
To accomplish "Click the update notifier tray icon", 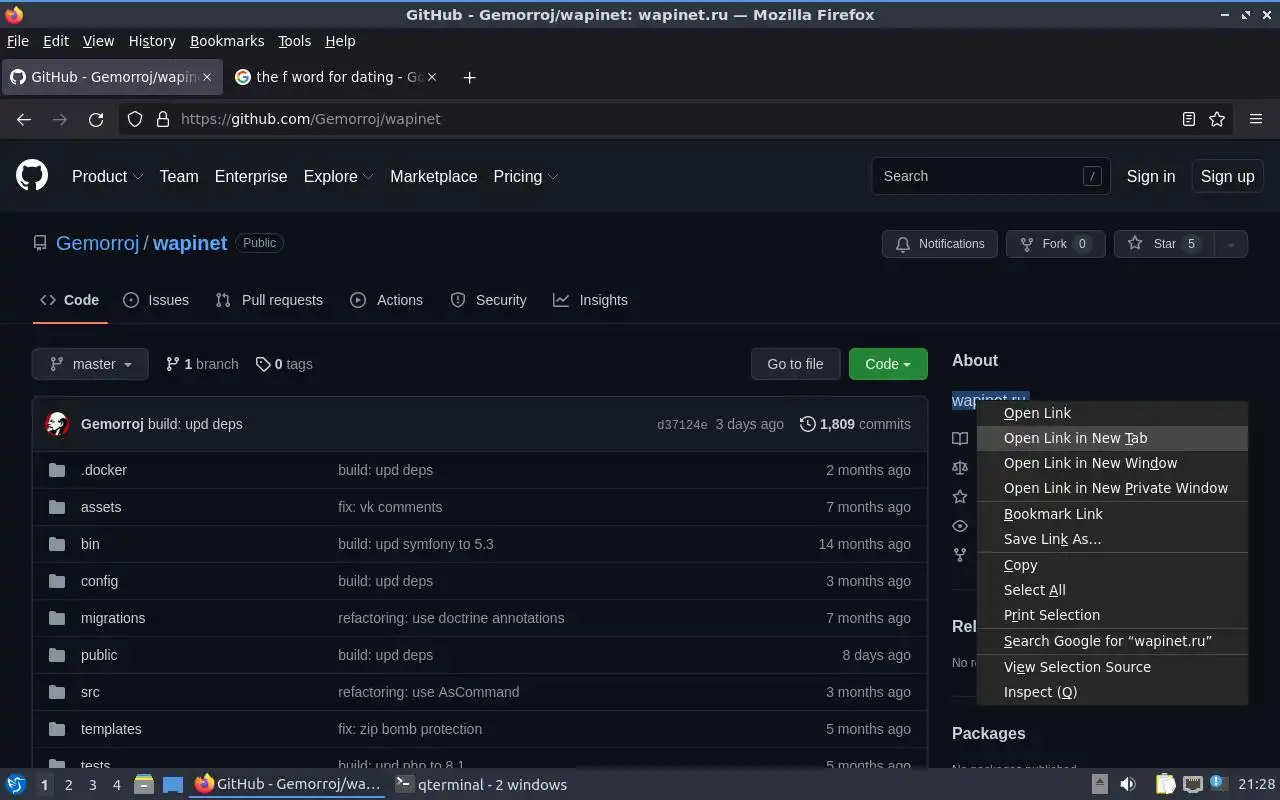I will tap(1218, 784).
